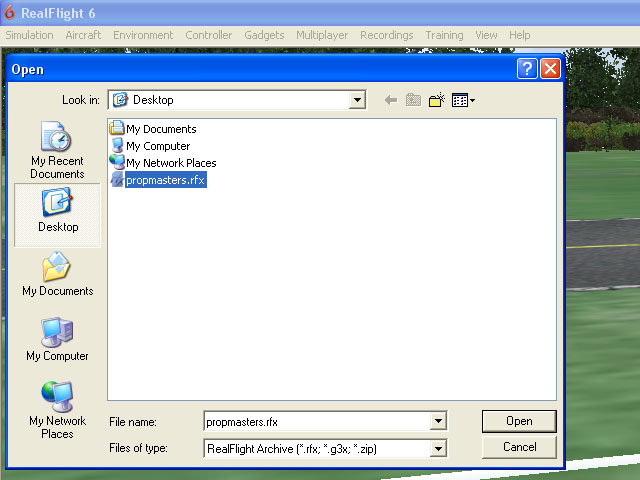Select the My Documents list entry text
The image size is (640, 480).
161,129
